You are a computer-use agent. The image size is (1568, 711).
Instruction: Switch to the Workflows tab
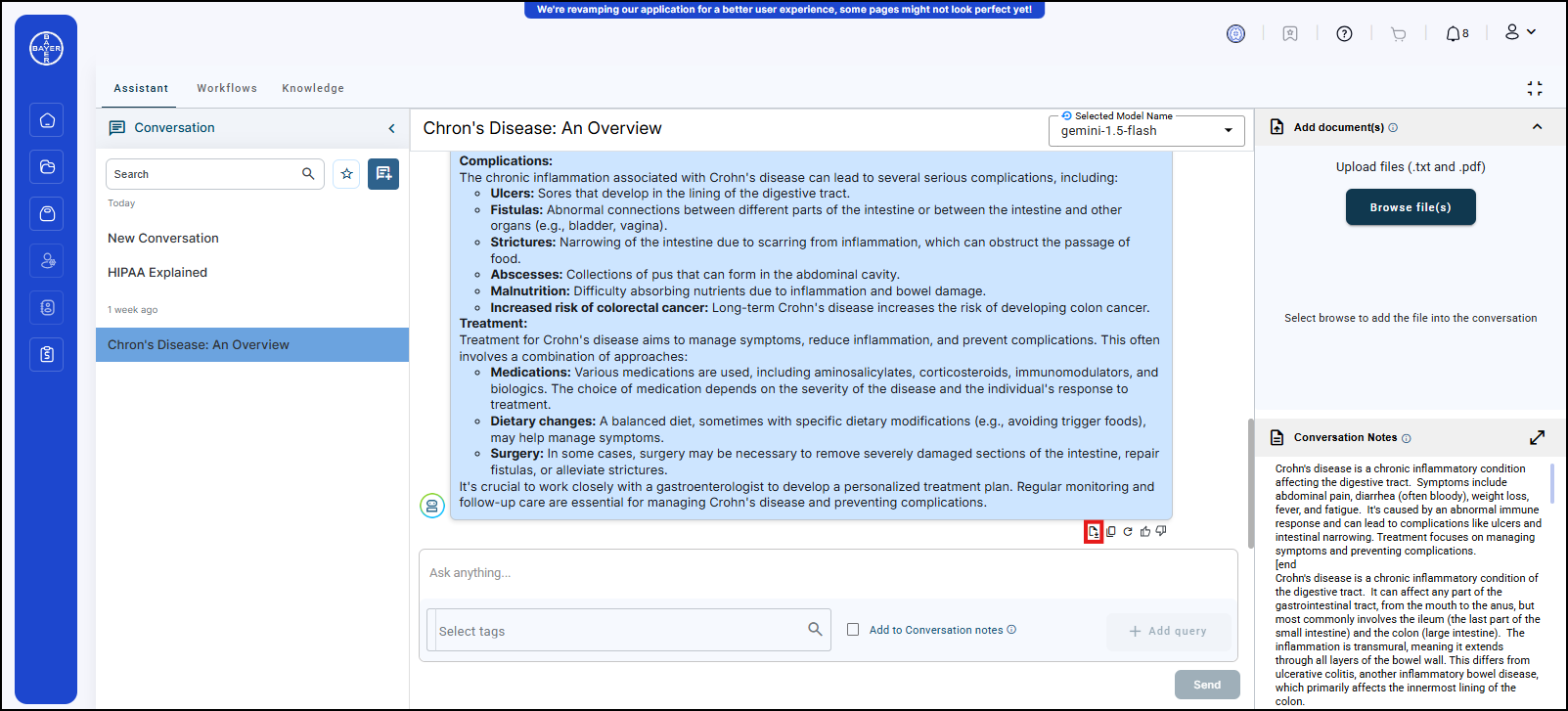point(227,88)
